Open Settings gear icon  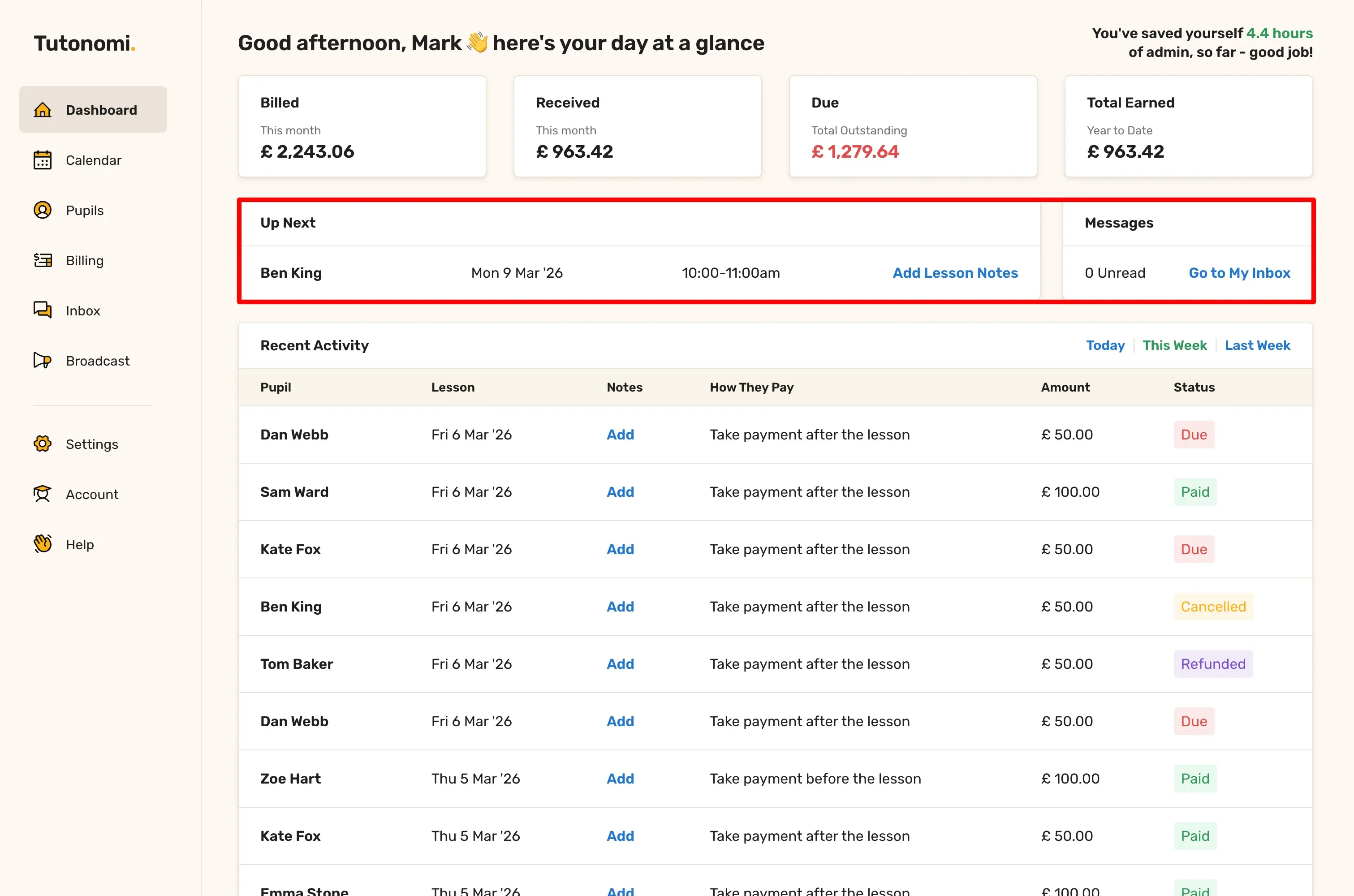click(42, 444)
